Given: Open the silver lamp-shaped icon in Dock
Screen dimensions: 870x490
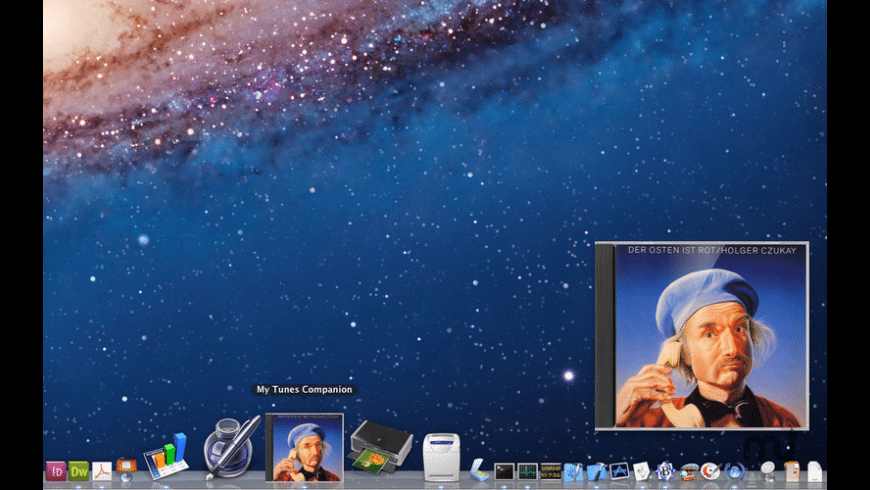Looking at the screenshot, I should point(768,471).
